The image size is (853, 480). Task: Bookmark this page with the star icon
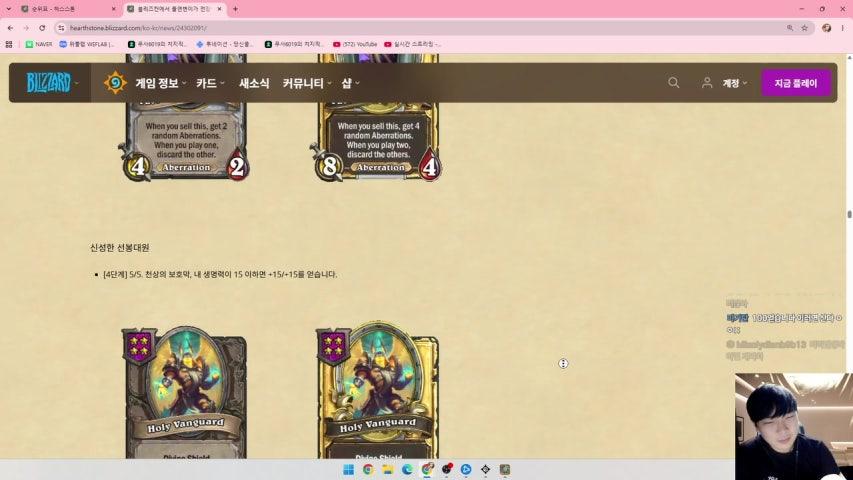[x=805, y=28]
